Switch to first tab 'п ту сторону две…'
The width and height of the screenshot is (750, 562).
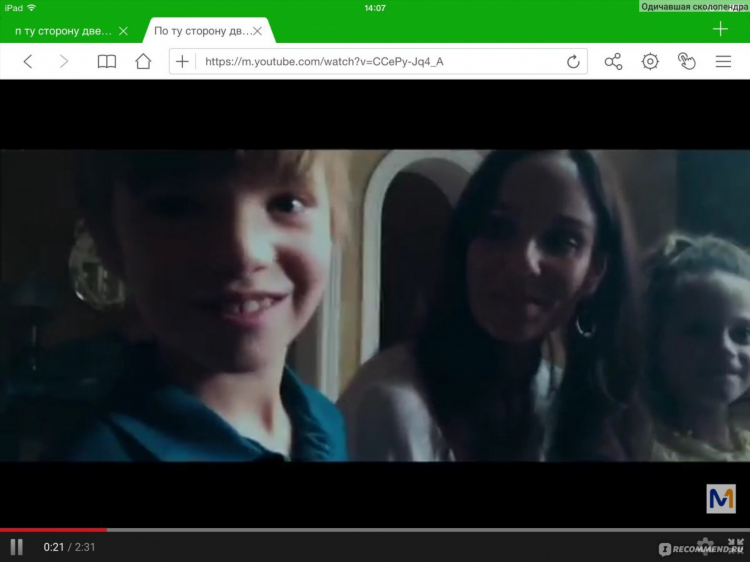click(63, 31)
